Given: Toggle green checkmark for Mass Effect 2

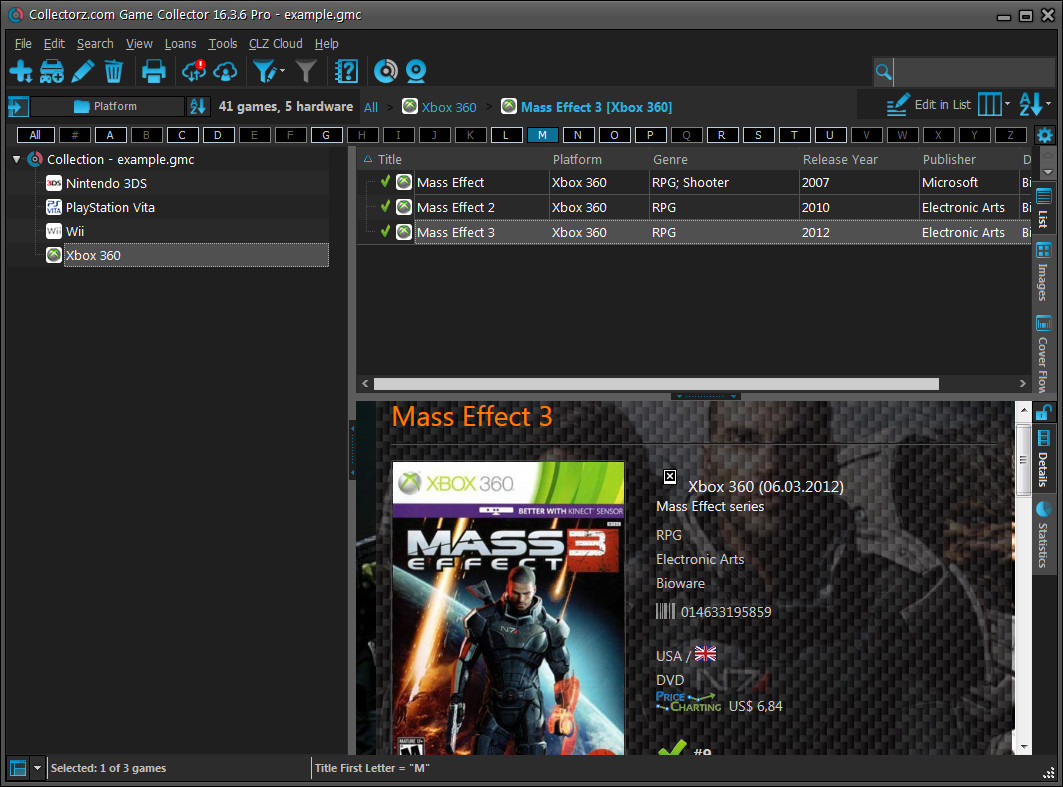Looking at the screenshot, I should [x=385, y=207].
